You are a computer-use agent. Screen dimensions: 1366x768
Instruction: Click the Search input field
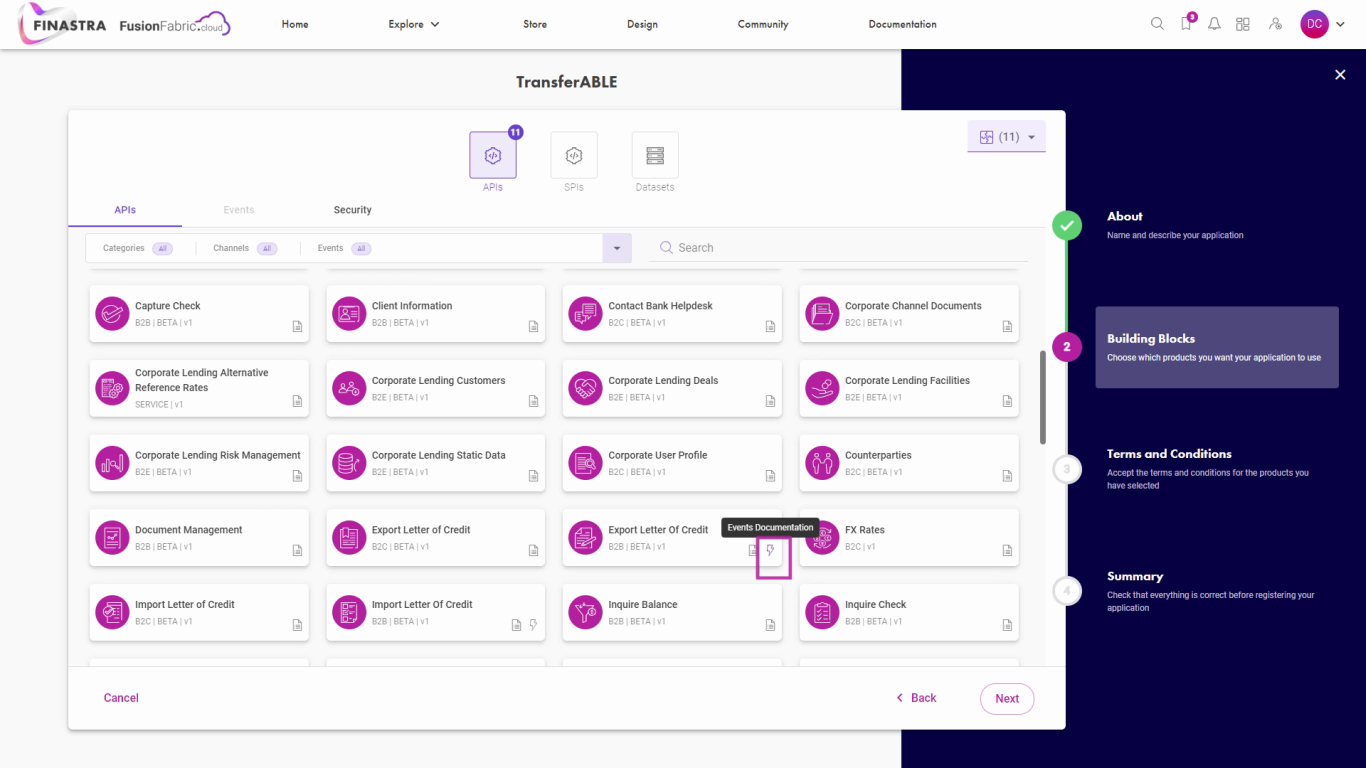pos(838,248)
